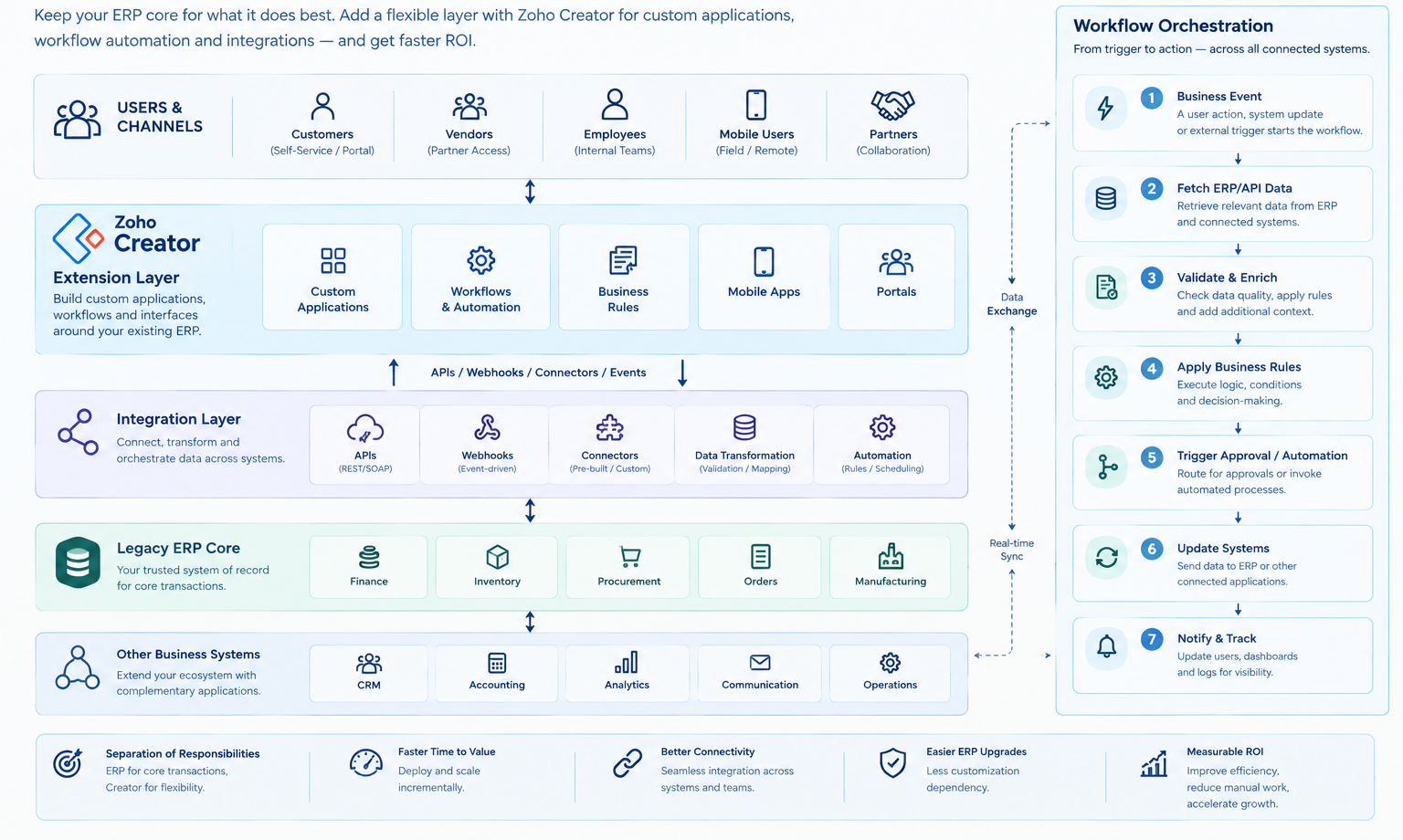Click "(REST/SOAP)" under APIs

(365, 468)
